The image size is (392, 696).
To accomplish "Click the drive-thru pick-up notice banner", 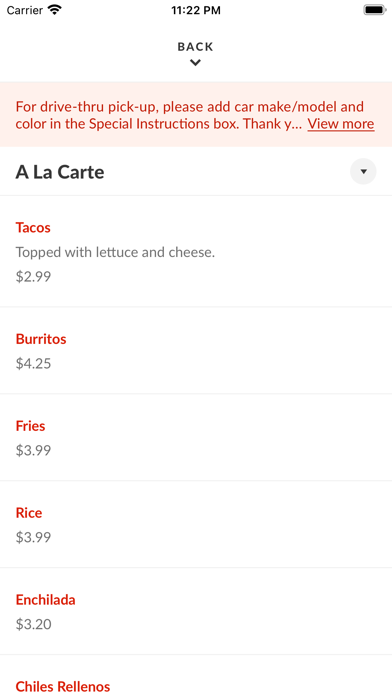I will pyautogui.click(x=196, y=114).
